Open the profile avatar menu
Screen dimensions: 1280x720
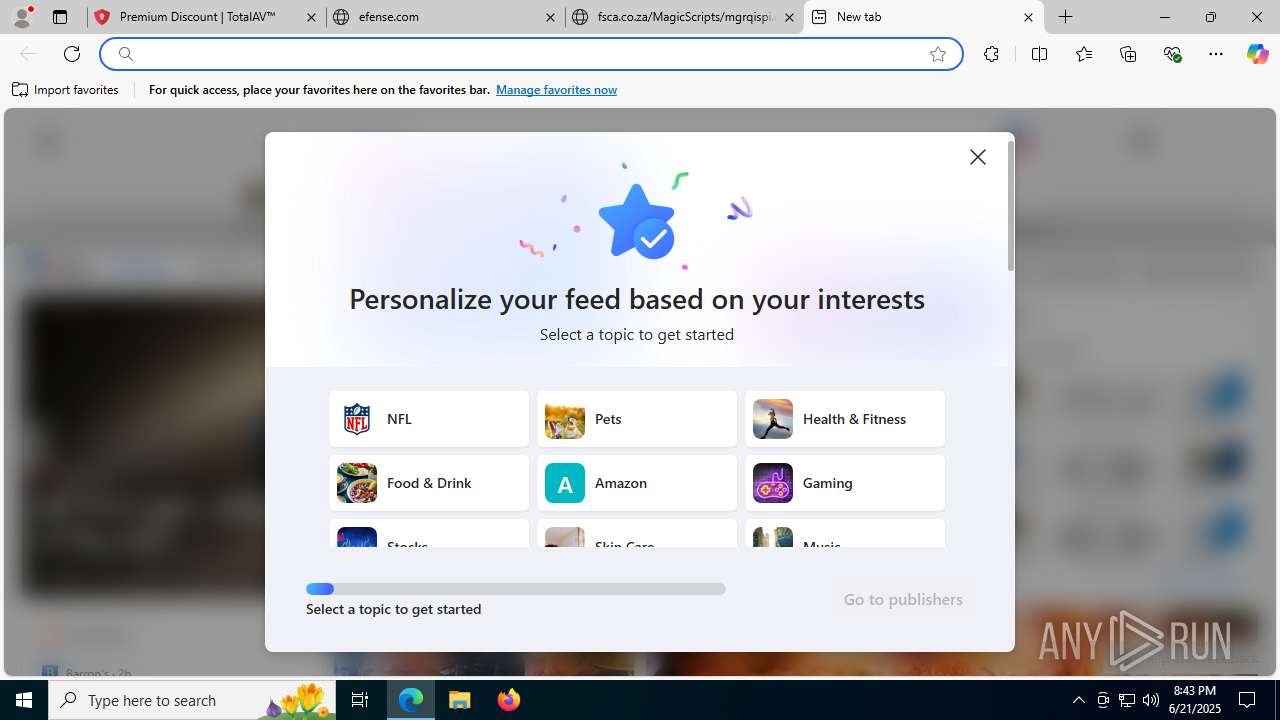[x=22, y=17]
